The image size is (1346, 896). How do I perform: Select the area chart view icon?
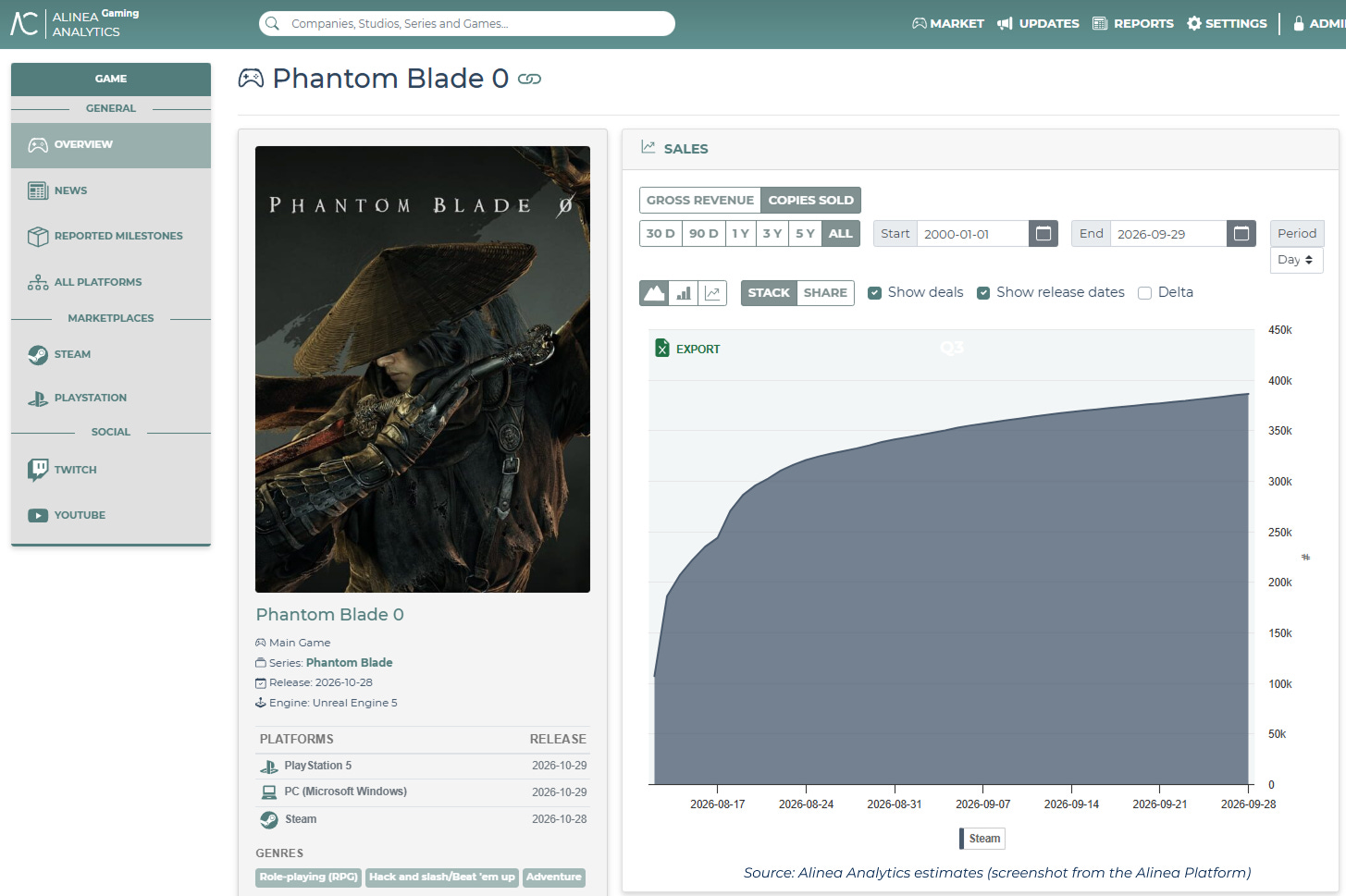click(x=654, y=293)
